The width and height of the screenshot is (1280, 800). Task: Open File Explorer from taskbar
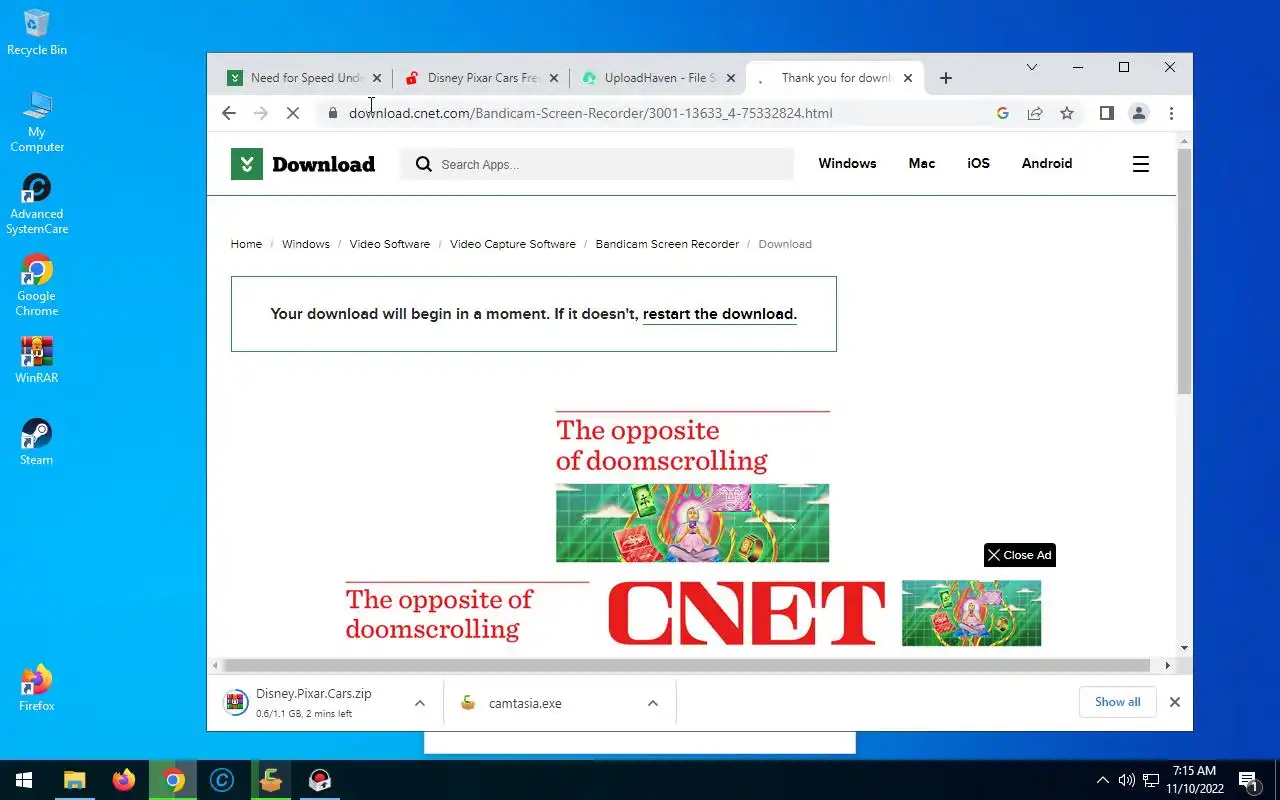click(x=75, y=780)
